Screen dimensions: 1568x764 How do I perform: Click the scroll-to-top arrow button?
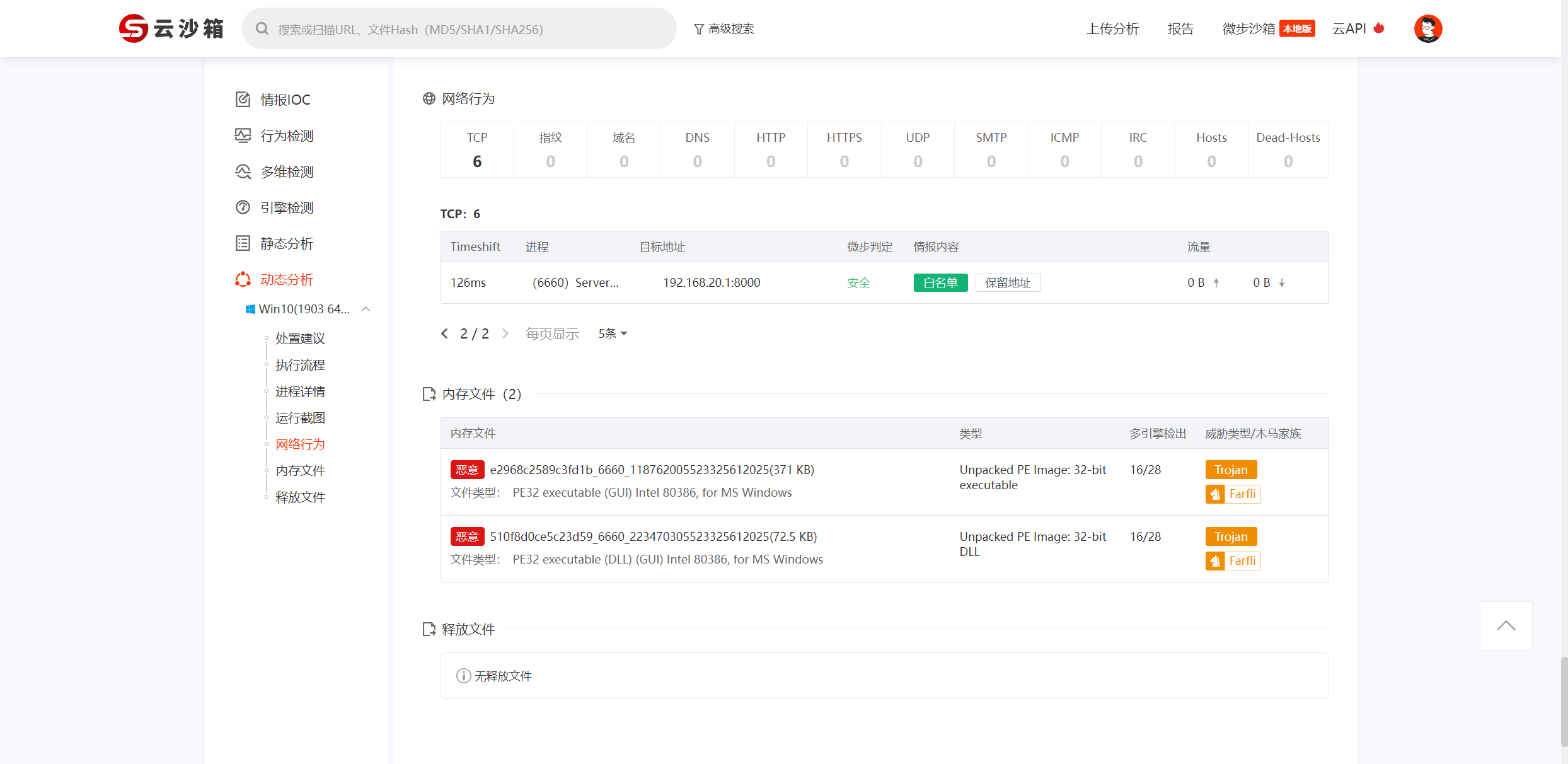(x=1506, y=626)
